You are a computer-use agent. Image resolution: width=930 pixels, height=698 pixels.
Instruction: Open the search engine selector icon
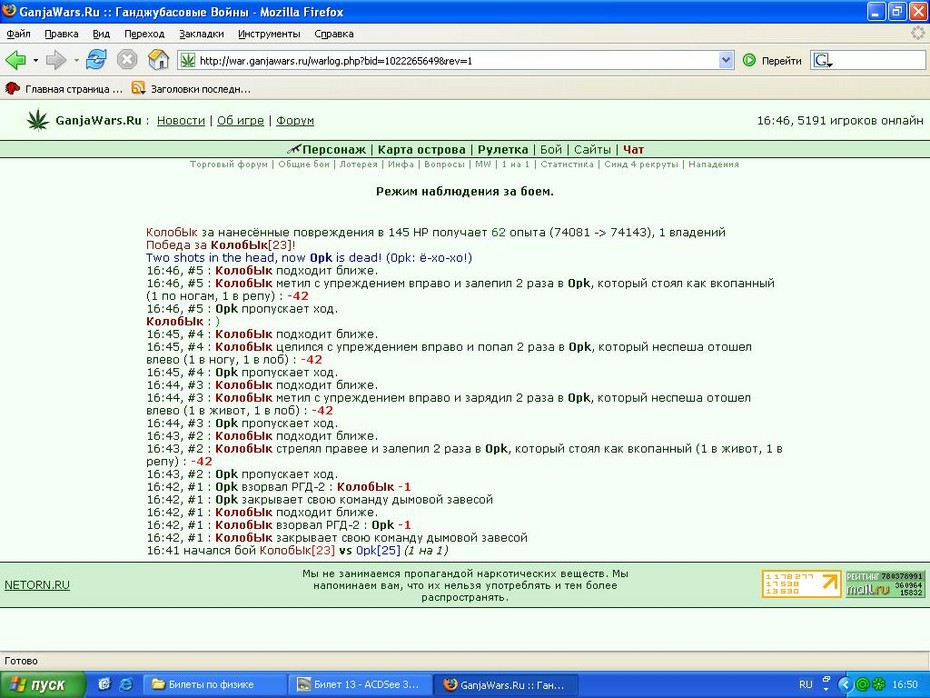coord(823,60)
